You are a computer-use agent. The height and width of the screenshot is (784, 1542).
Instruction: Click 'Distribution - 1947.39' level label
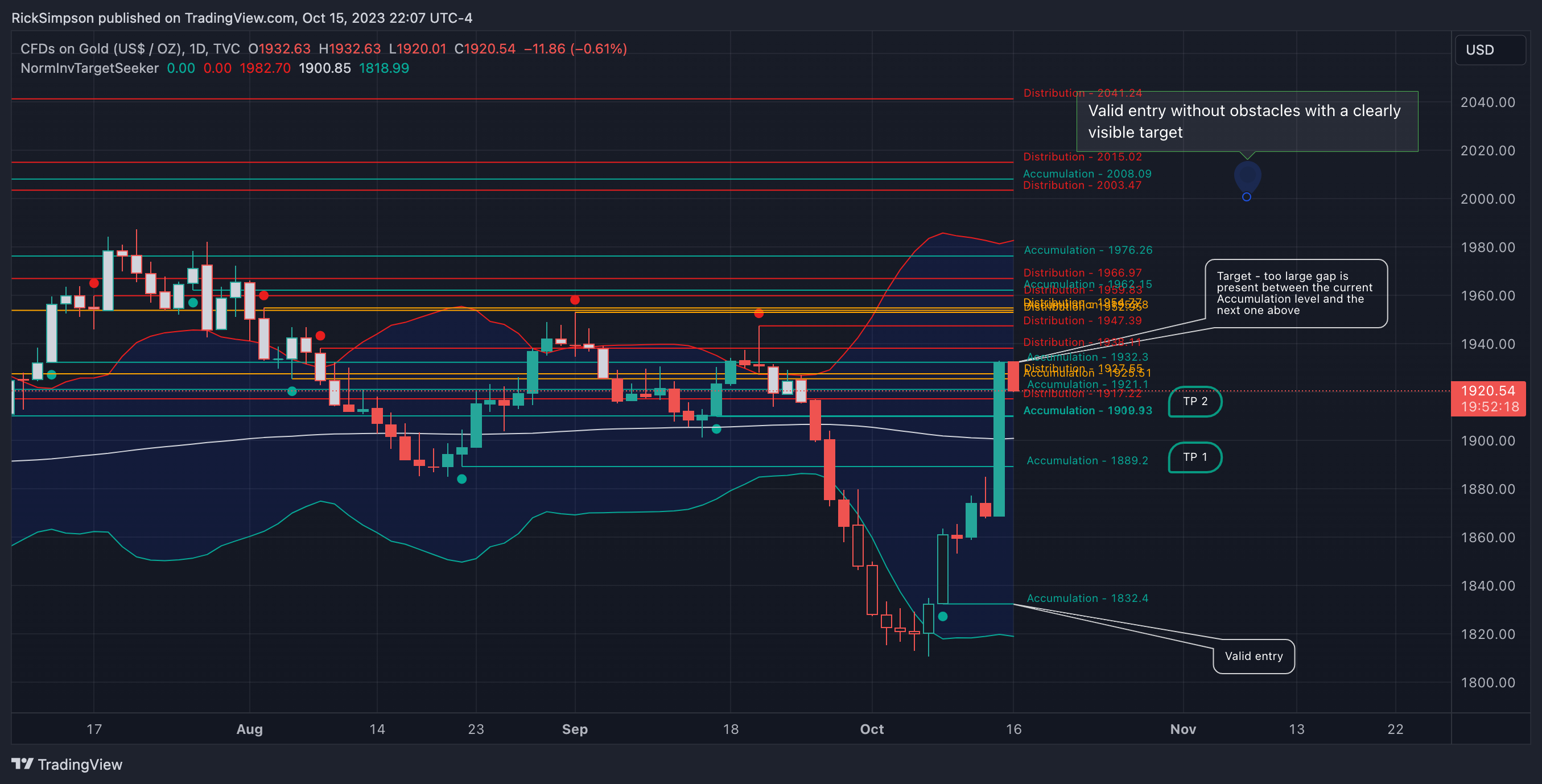1082,321
